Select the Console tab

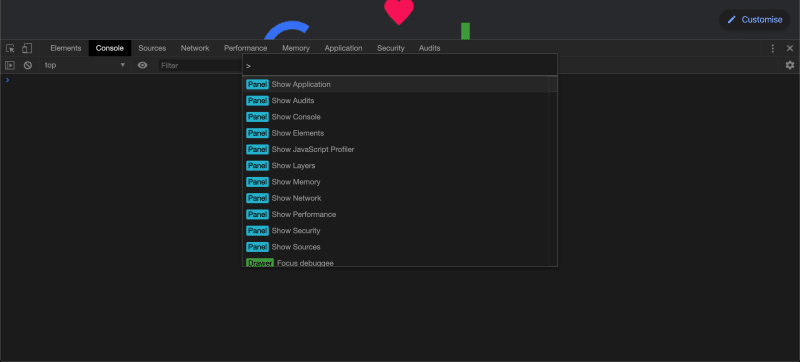coord(110,48)
